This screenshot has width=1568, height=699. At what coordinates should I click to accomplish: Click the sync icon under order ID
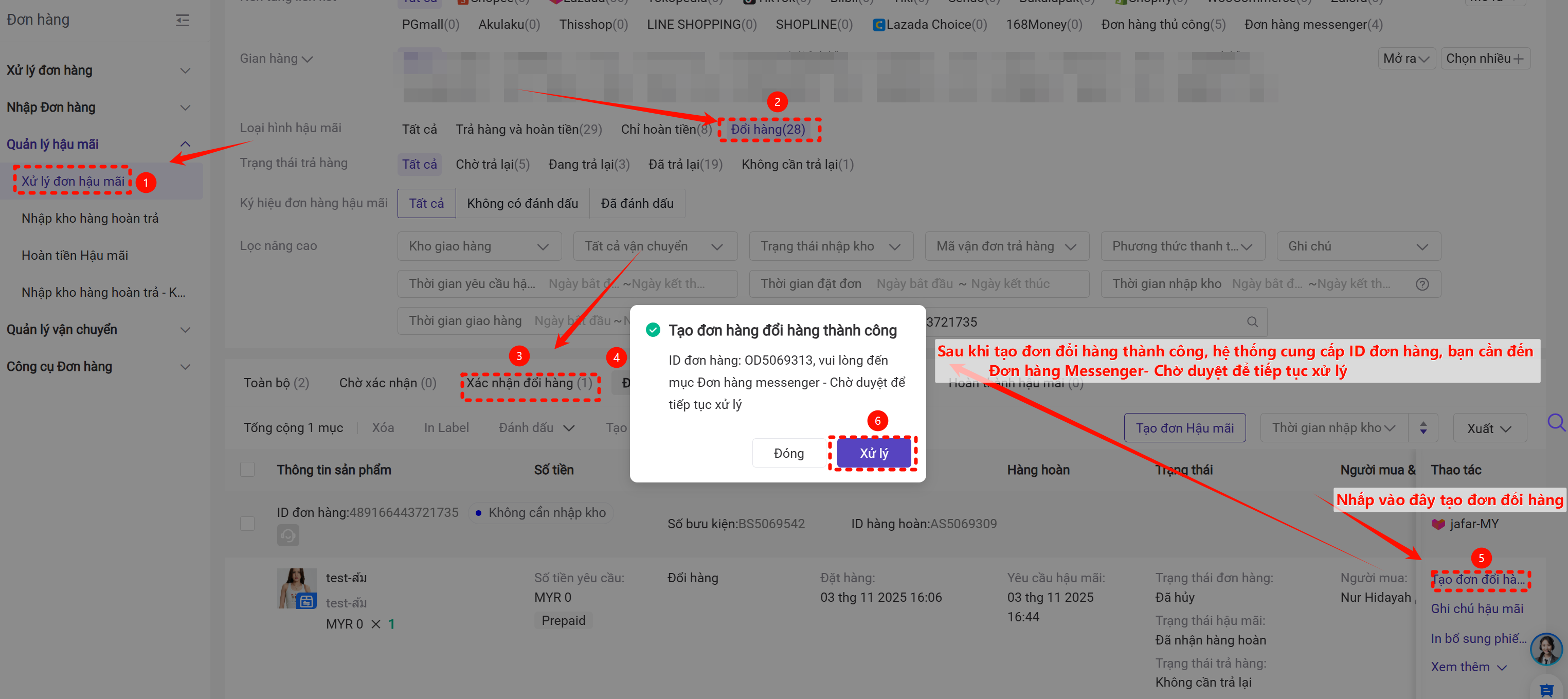(288, 535)
